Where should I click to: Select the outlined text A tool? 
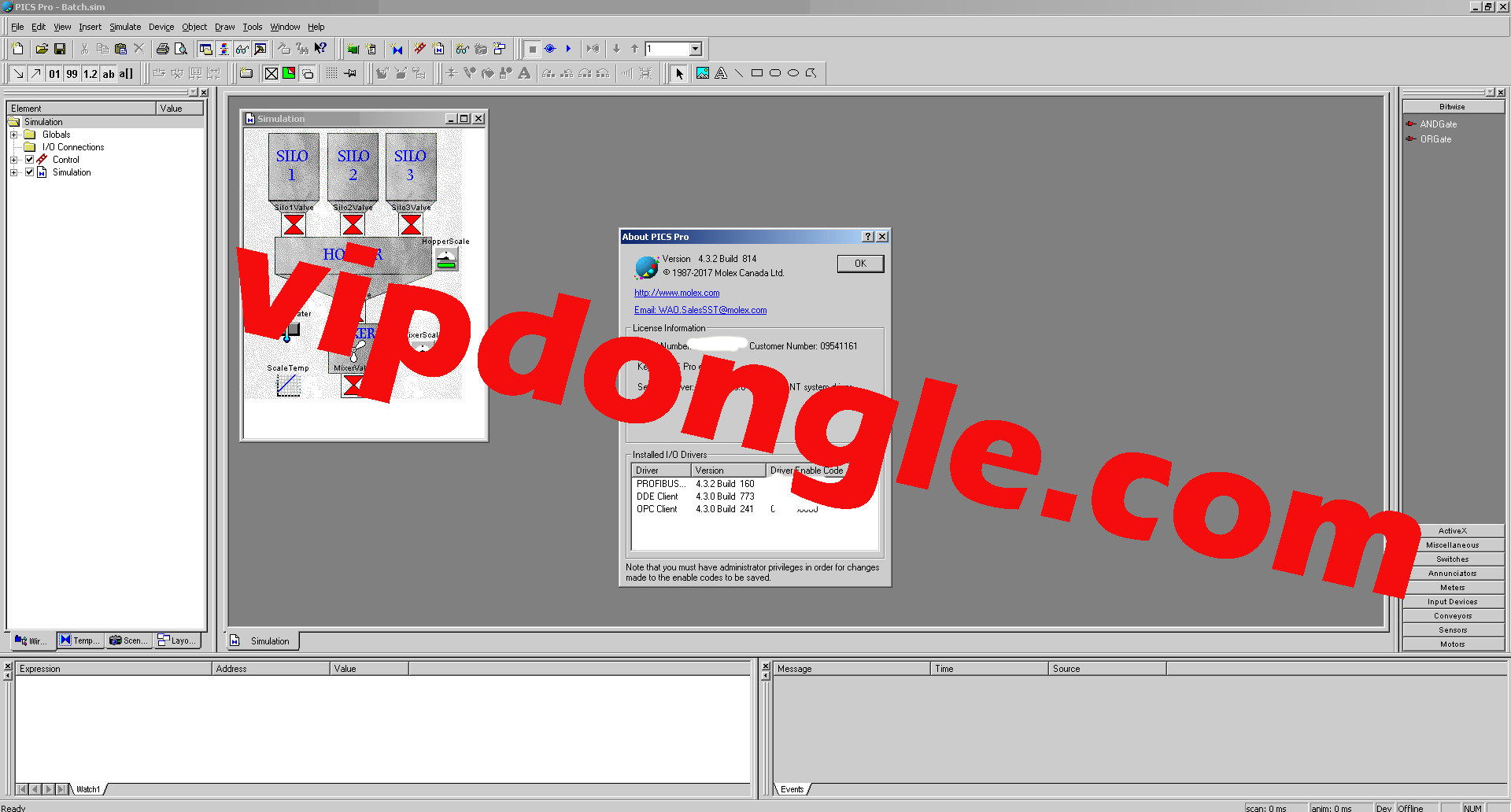point(721,73)
